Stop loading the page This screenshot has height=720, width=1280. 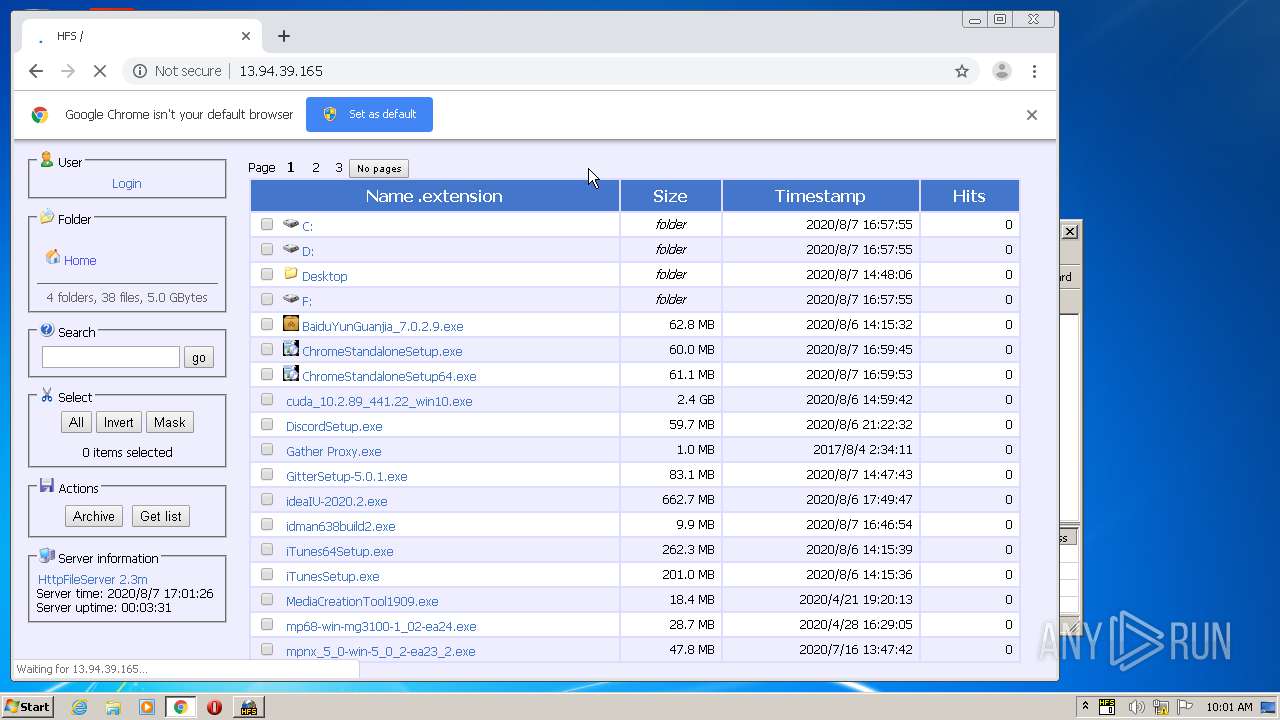point(100,71)
